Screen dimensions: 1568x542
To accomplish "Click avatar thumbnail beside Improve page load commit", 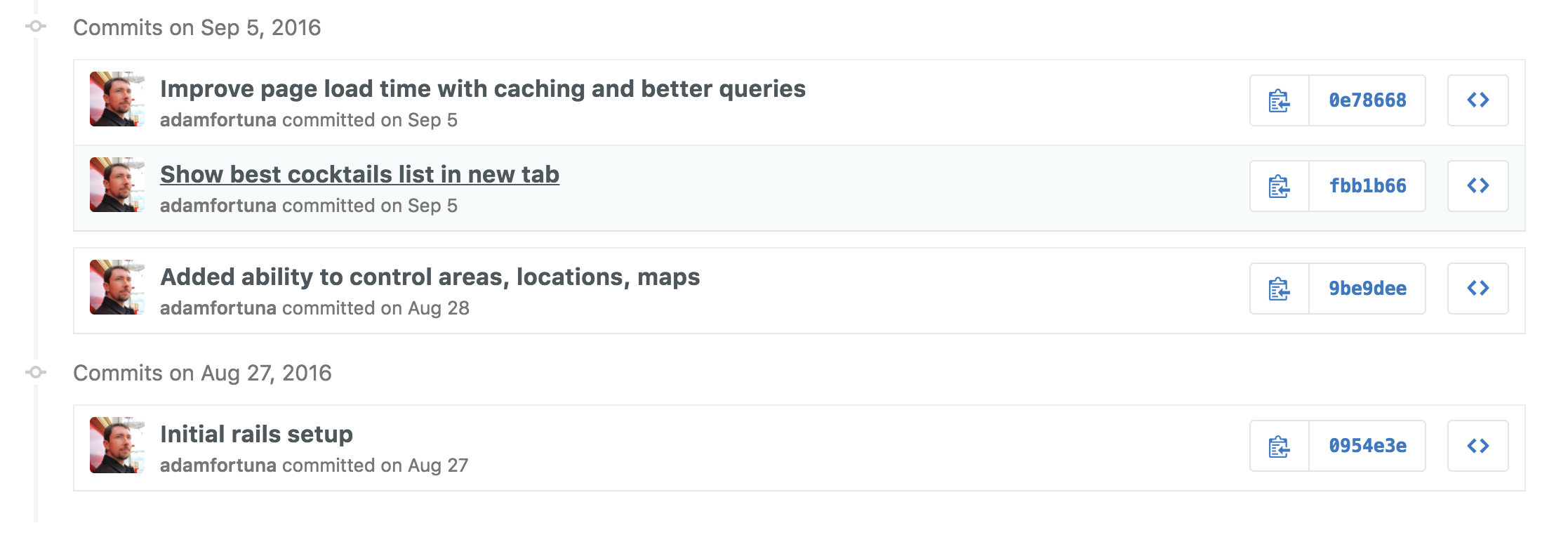I will (x=117, y=99).
